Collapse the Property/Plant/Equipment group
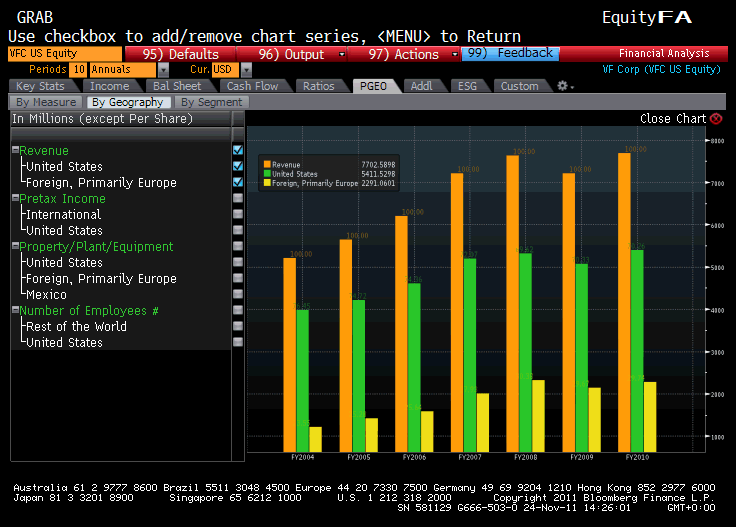The image size is (736, 527). point(16,247)
